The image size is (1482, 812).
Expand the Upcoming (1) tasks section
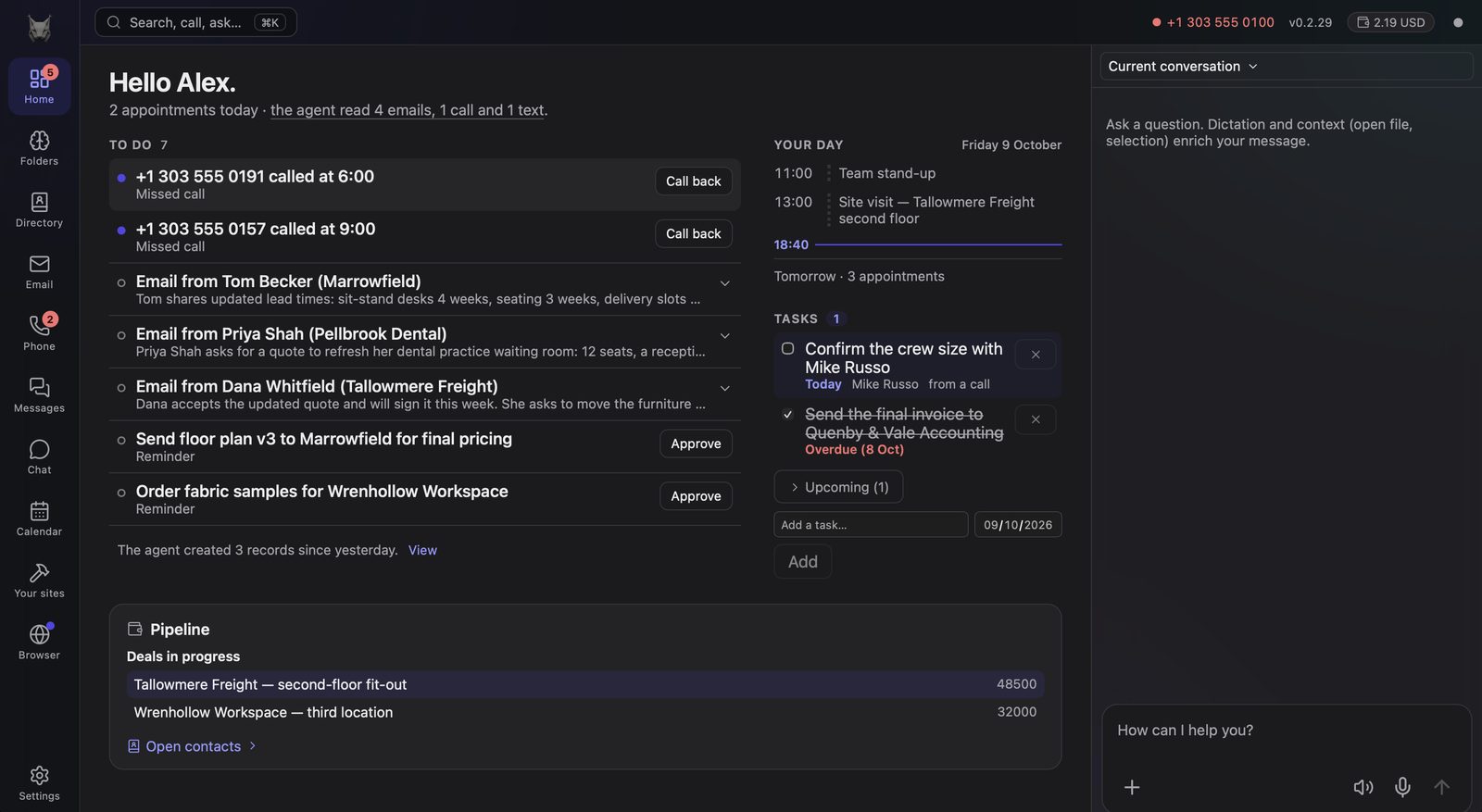click(x=838, y=487)
